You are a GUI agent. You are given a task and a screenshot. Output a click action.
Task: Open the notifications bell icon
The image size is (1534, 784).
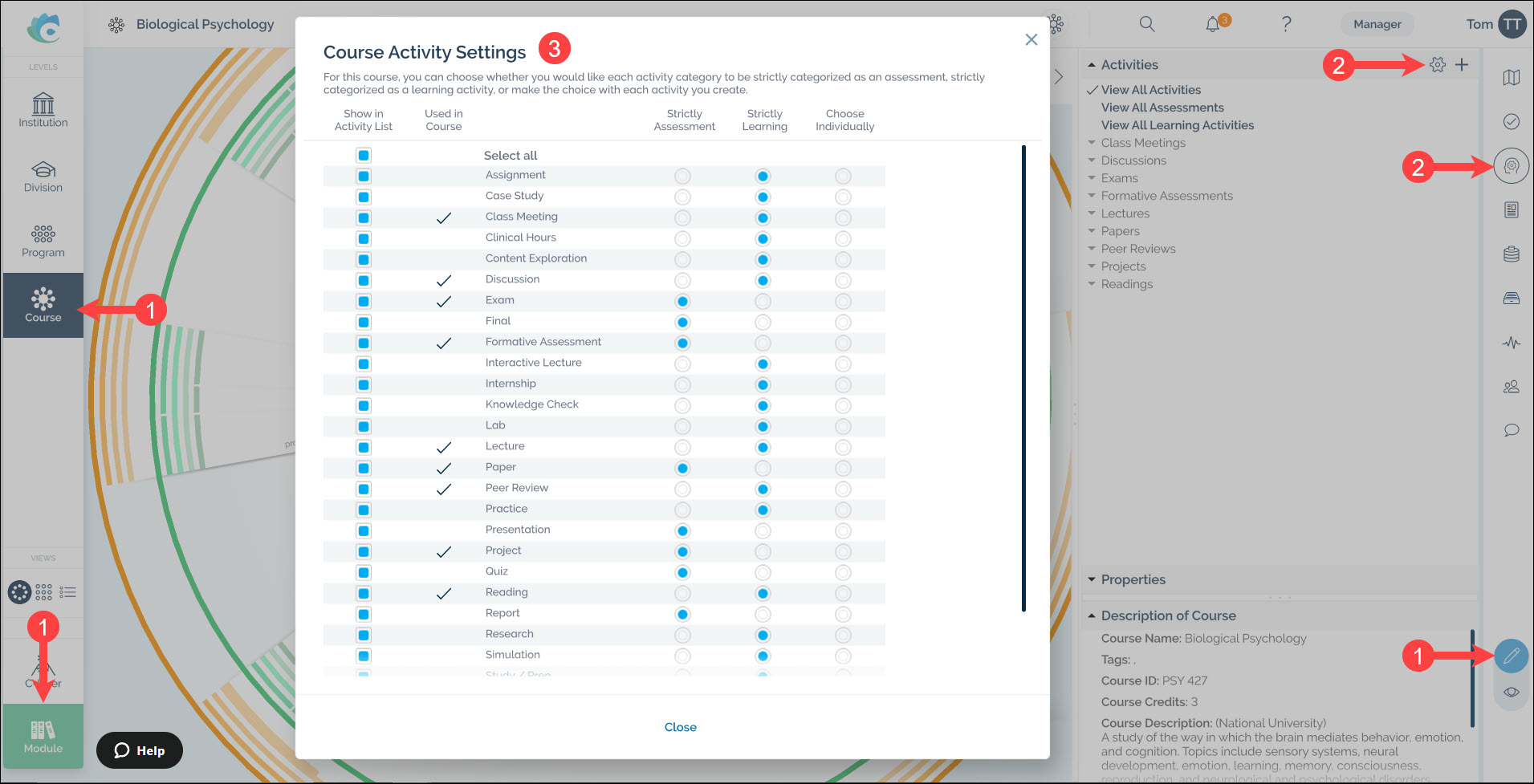pos(1214,24)
